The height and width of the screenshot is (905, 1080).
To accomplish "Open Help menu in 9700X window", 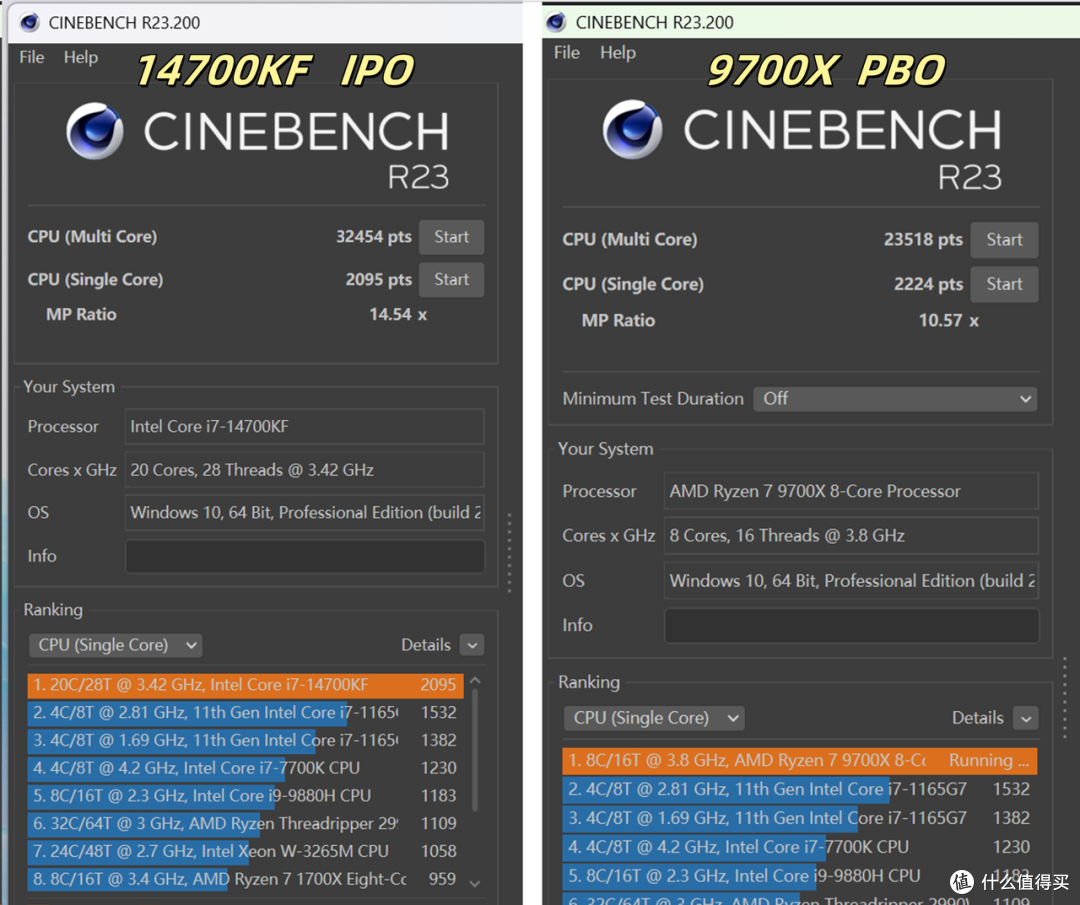I will tap(618, 53).
